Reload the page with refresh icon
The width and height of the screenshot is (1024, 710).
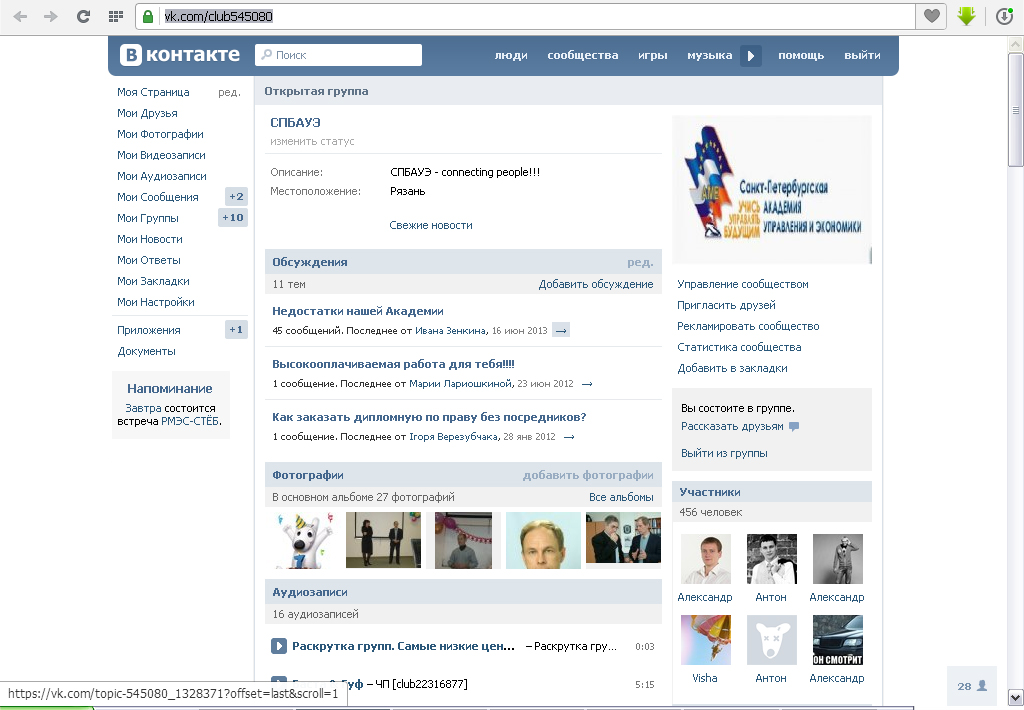point(83,16)
